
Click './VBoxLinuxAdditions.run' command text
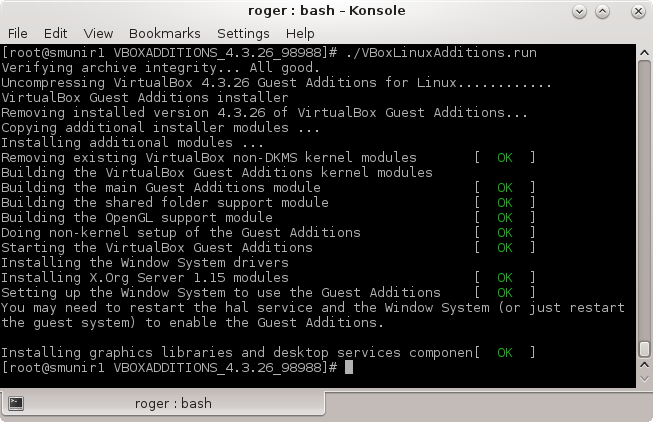coord(441,52)
